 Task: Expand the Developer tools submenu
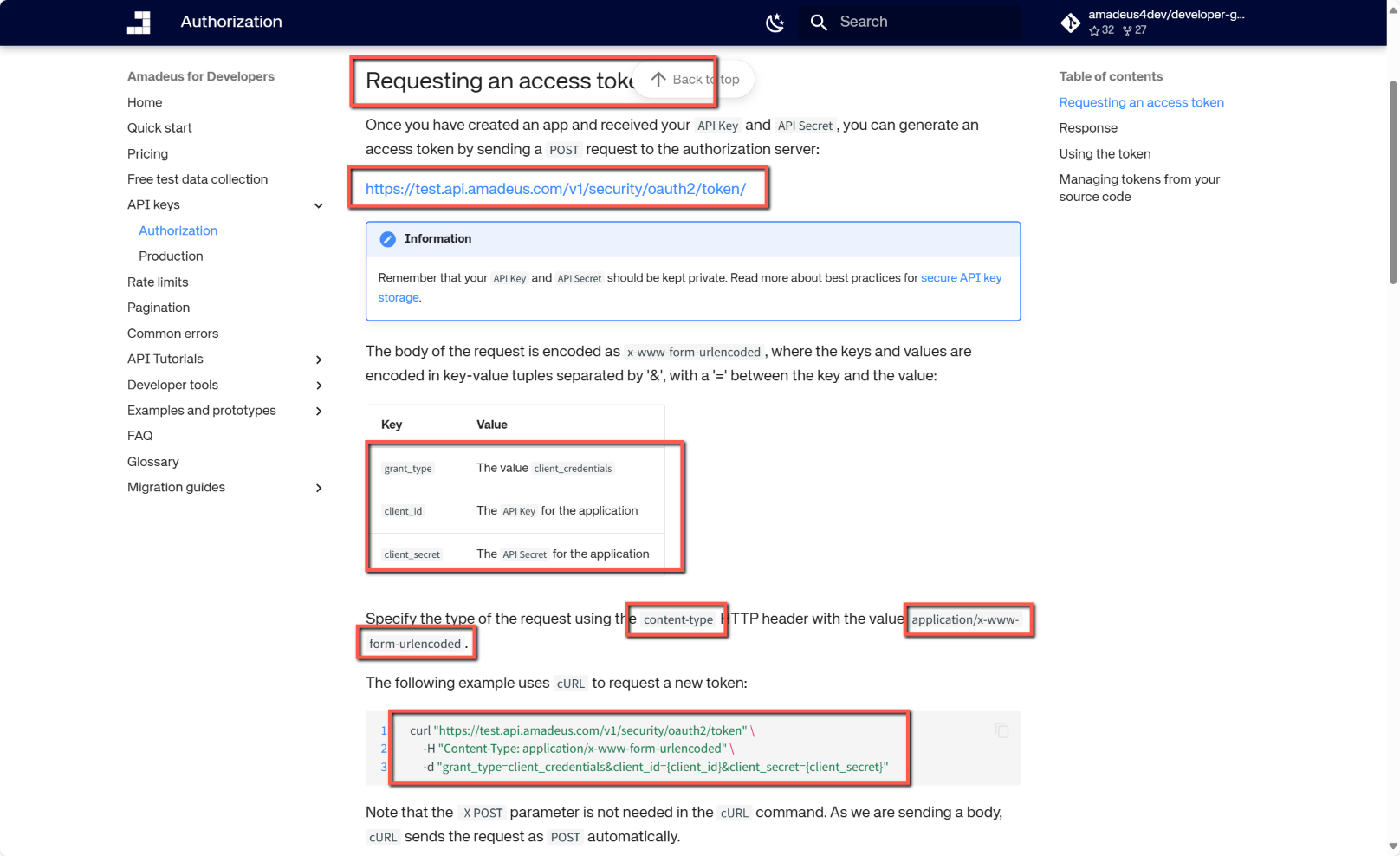point(319,386)
